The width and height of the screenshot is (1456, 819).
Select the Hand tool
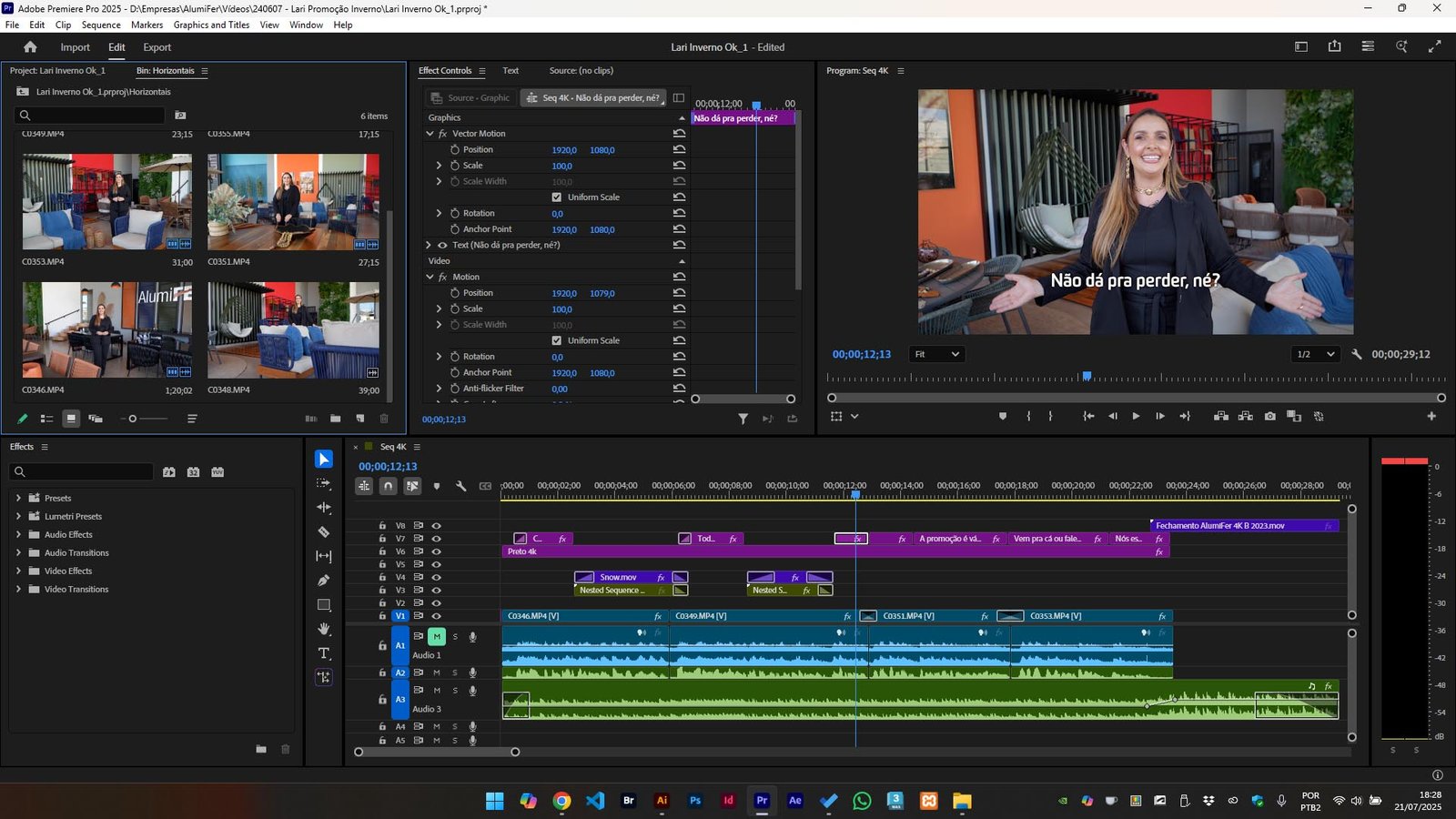(x=324, y=629)
